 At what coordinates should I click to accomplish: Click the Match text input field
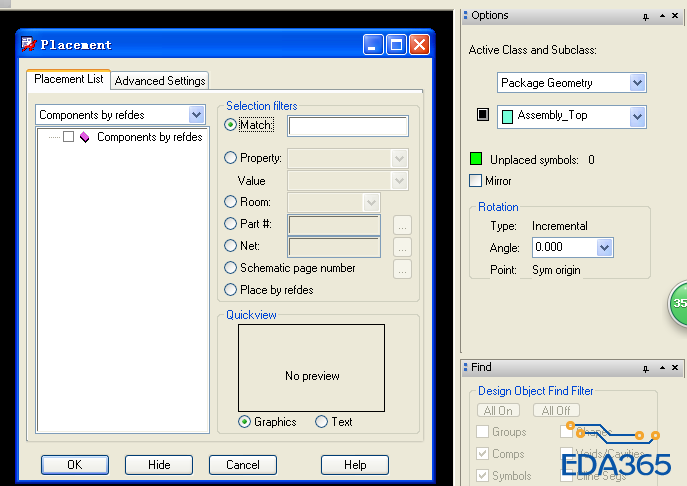pyautogui.click(x=348, y=126)
